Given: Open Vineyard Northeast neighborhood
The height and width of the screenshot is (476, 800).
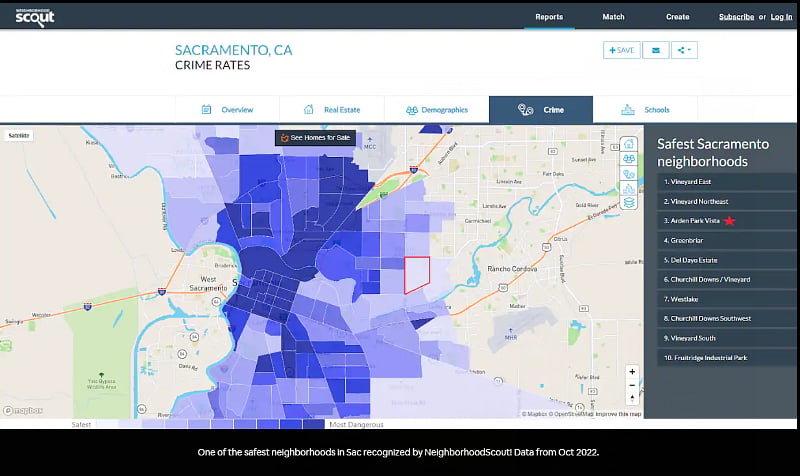Looking at the screenshot, I should [x=727, y=202].
